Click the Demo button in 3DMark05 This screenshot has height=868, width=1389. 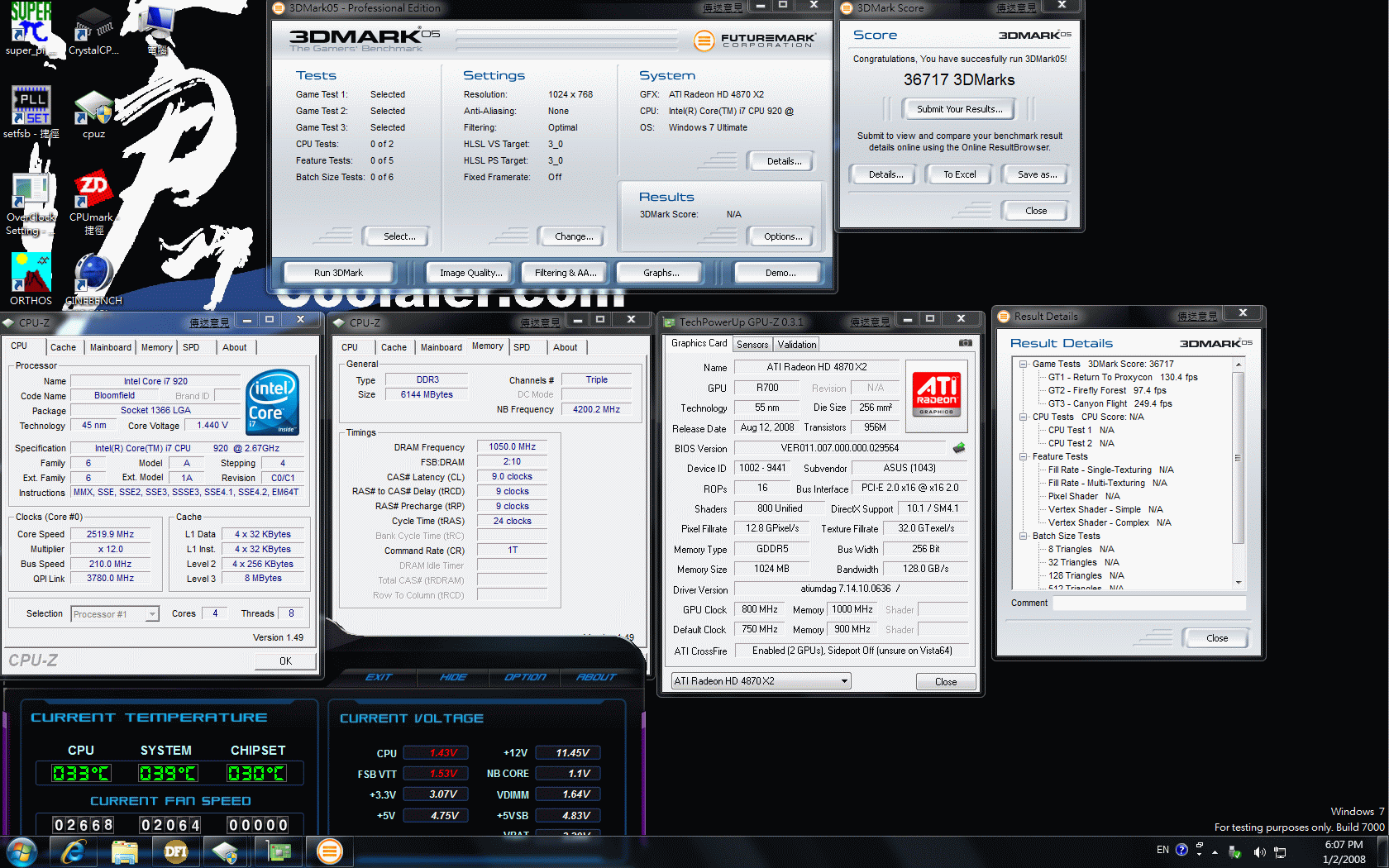tap(780, 273)
